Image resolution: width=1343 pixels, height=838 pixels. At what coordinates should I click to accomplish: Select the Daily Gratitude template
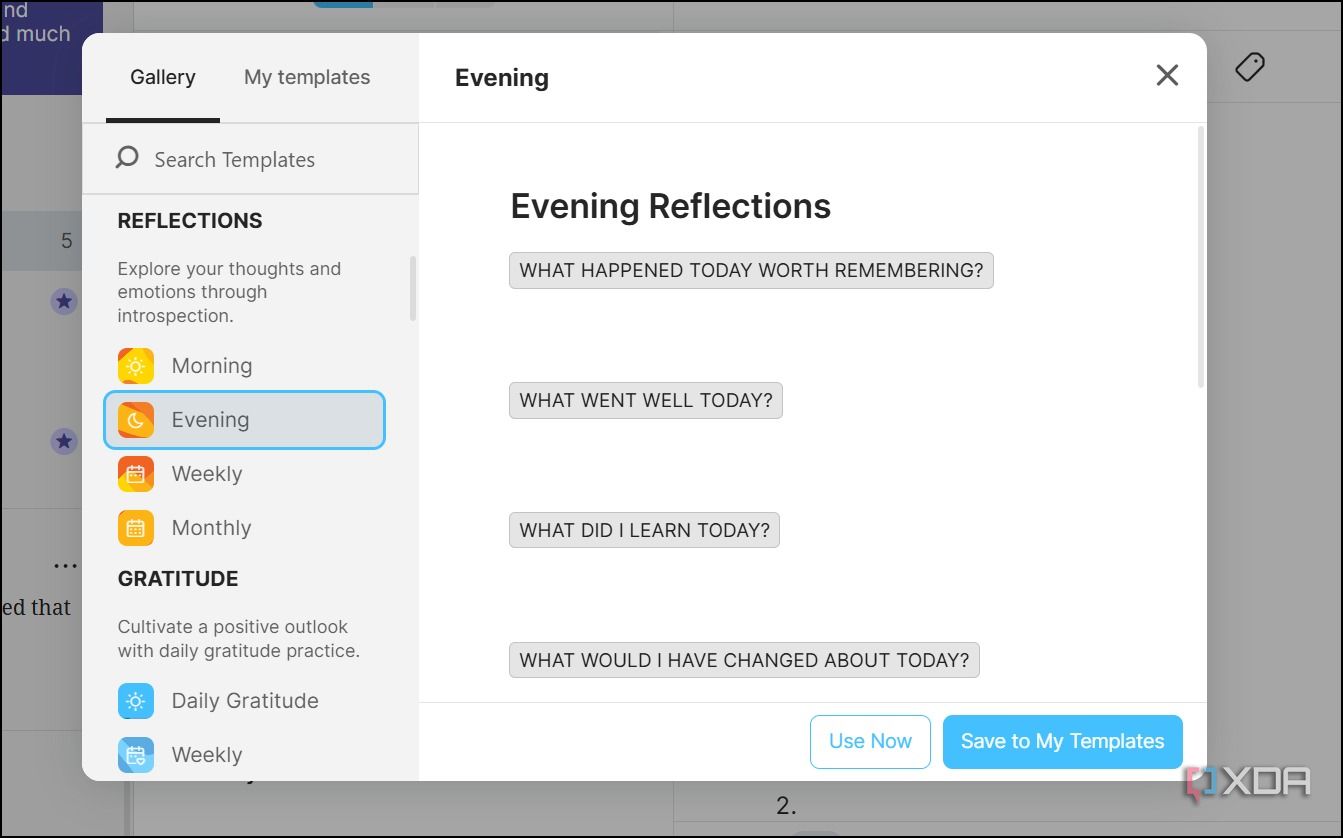click(x=244, y=701)
